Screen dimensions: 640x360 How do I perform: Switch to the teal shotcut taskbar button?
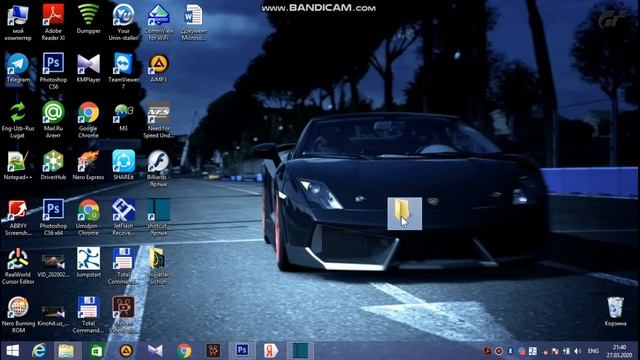click(x=300, y=351)
